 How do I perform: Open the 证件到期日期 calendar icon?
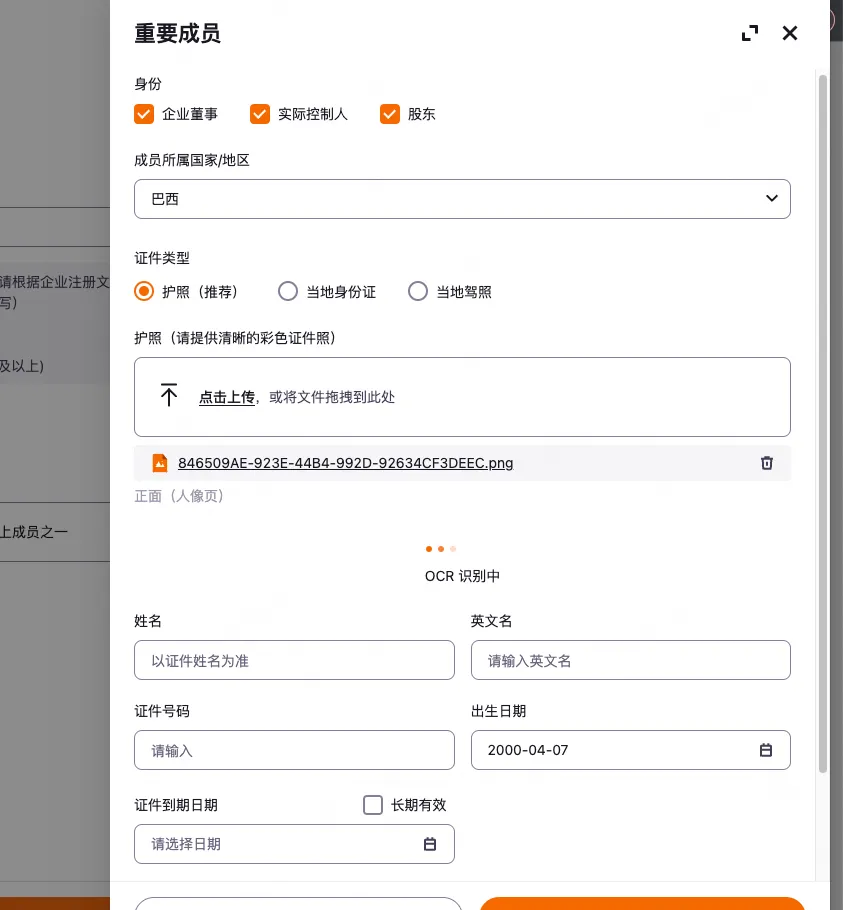(430, 844)
